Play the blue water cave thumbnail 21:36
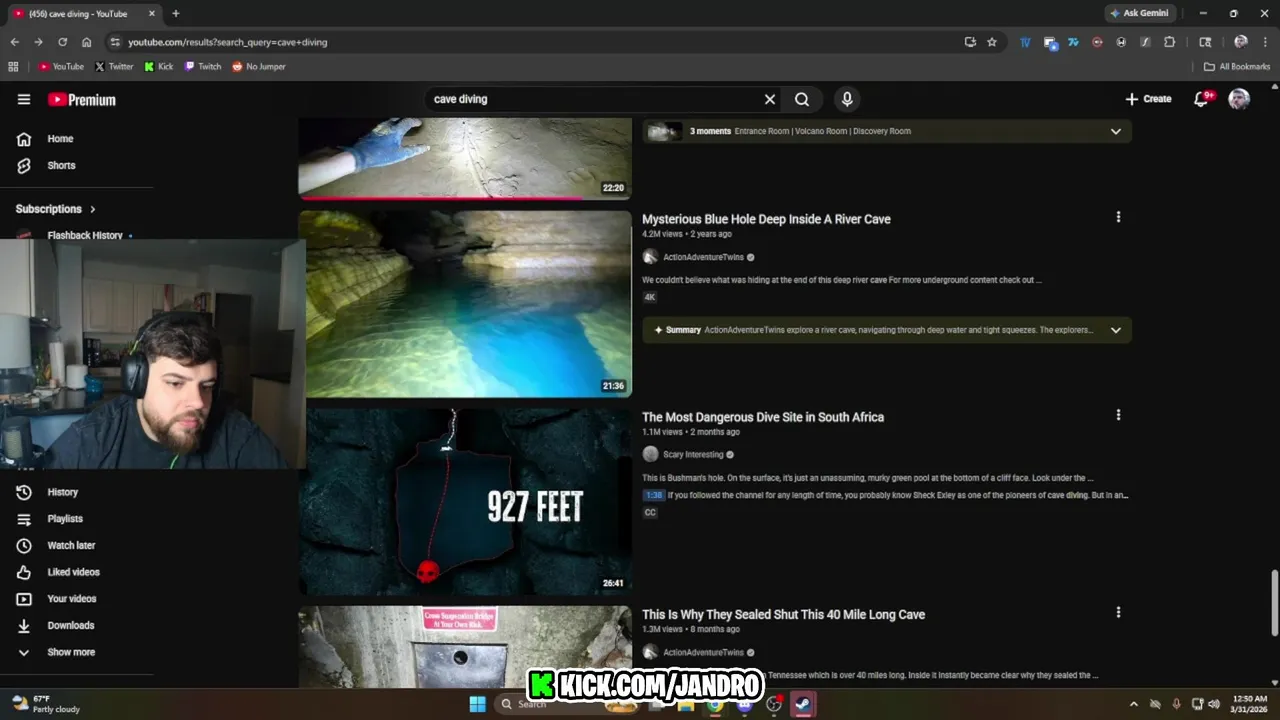The image size is (1280, 720). pos(465,303)
